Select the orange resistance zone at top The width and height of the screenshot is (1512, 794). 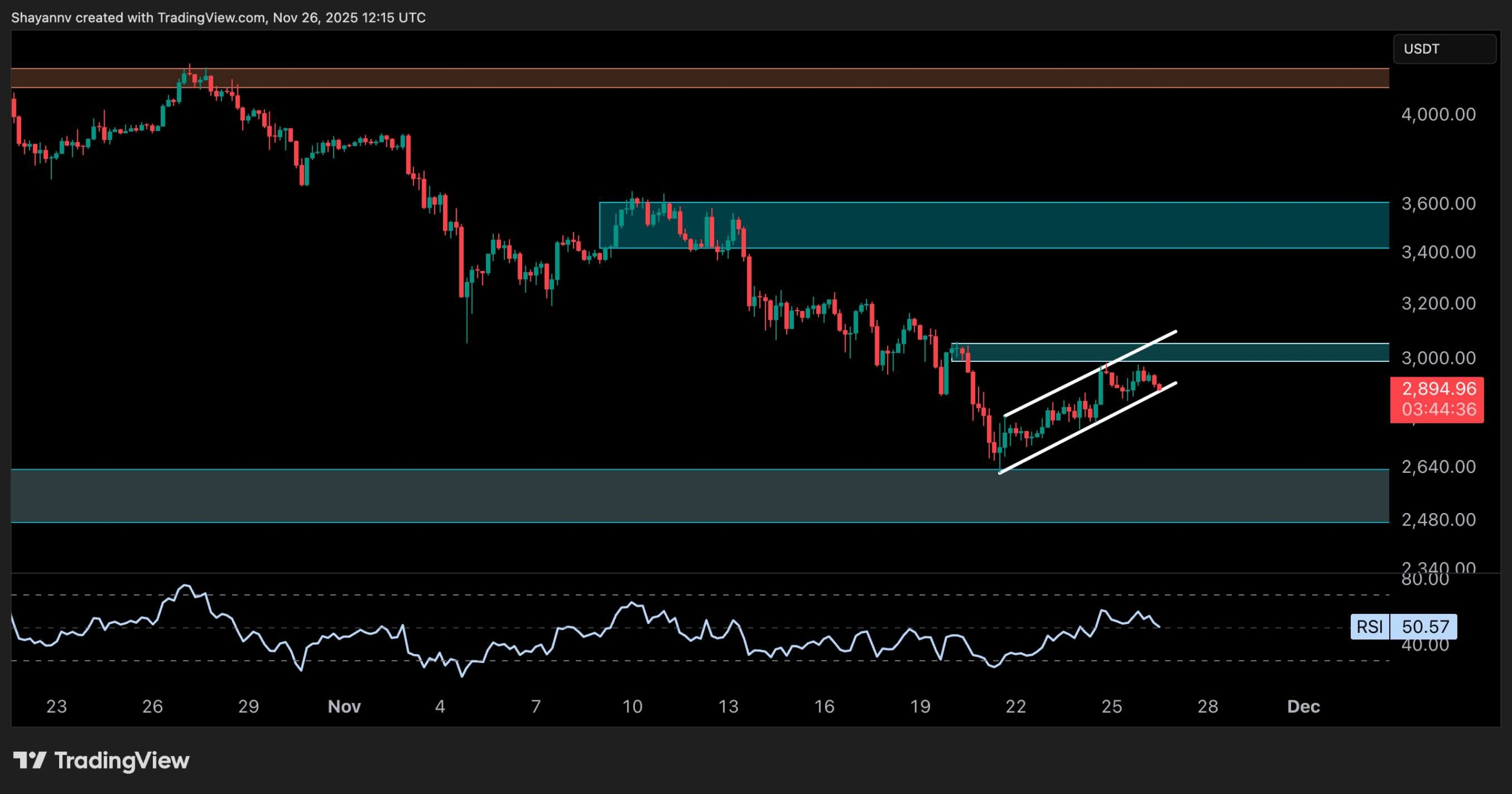tap(709, 78)
